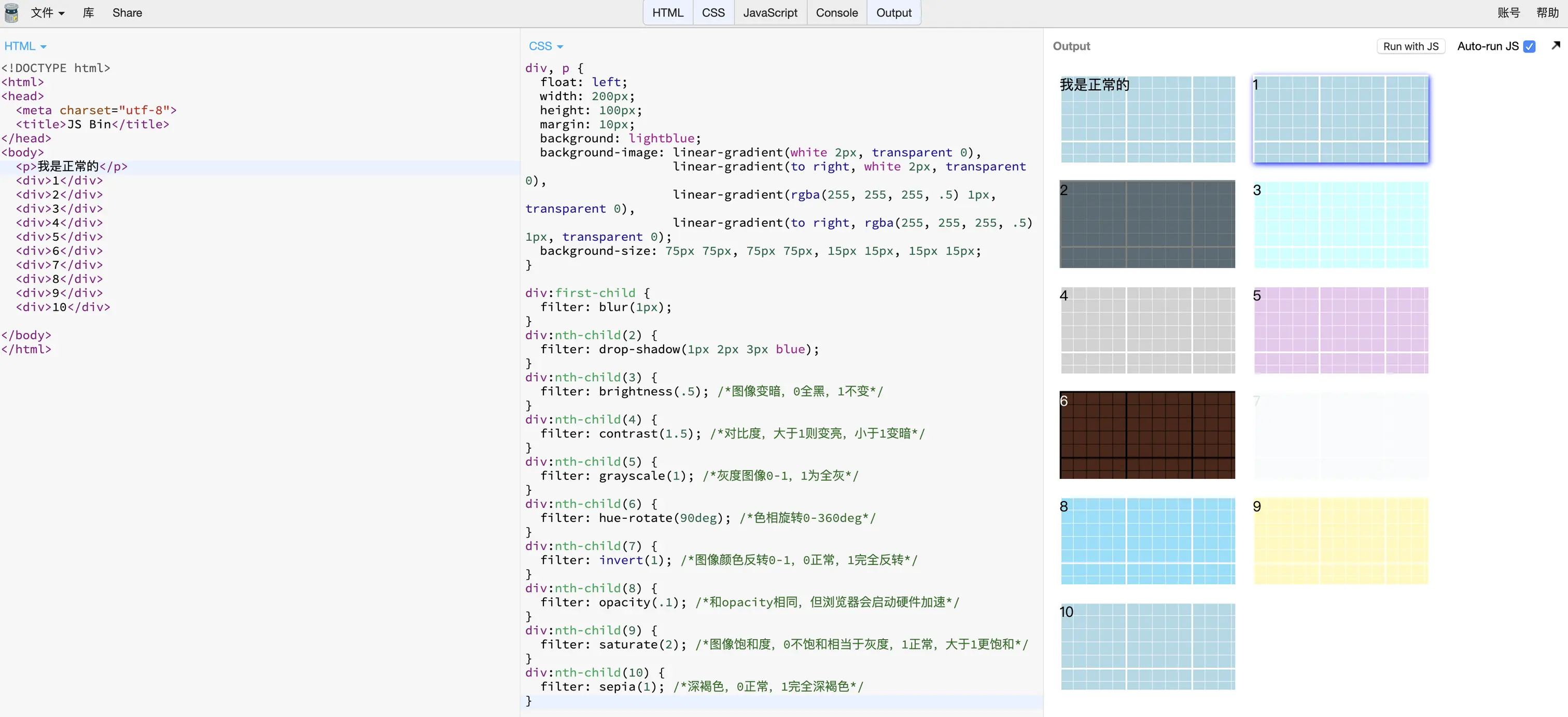Toggle the Console panel tab

[836, 13]
